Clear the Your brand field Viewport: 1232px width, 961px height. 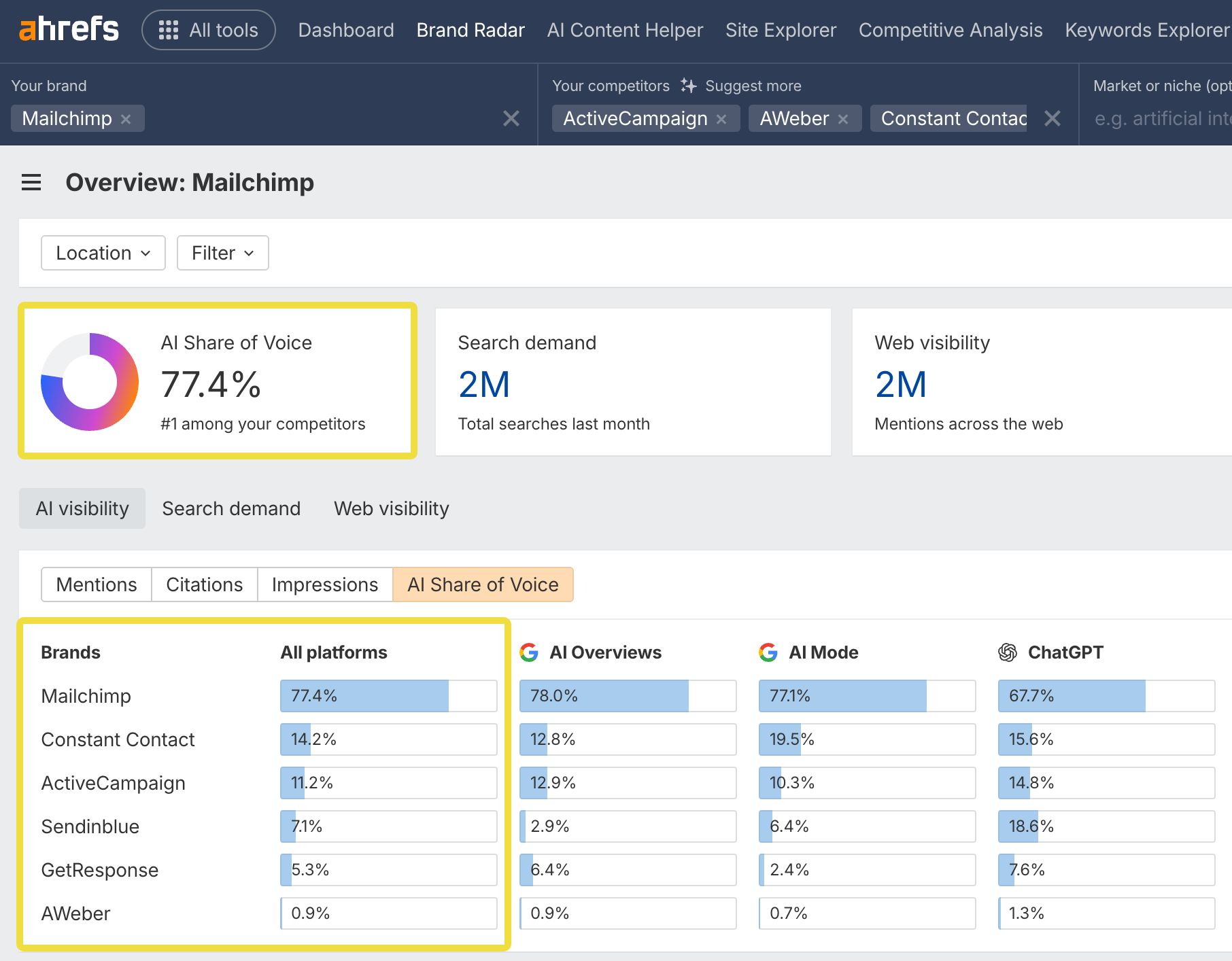[511, 119]
